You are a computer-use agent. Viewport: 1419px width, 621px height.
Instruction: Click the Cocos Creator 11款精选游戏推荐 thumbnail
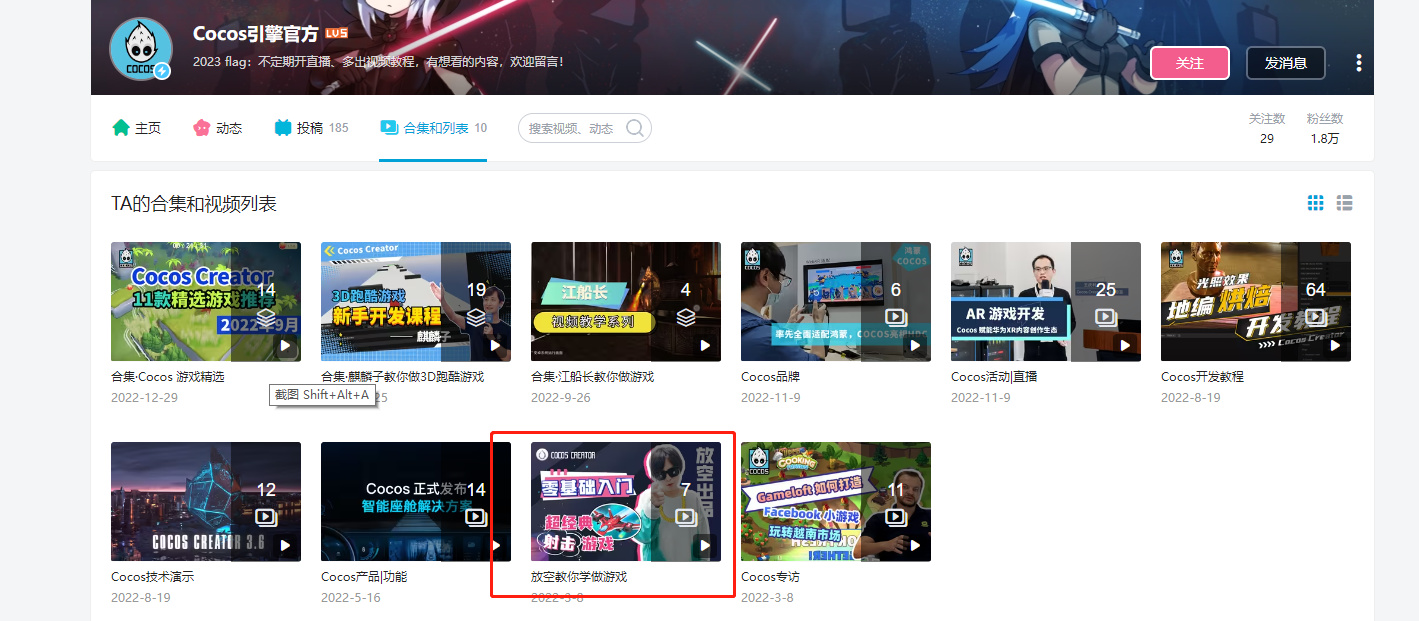point(206,301)
